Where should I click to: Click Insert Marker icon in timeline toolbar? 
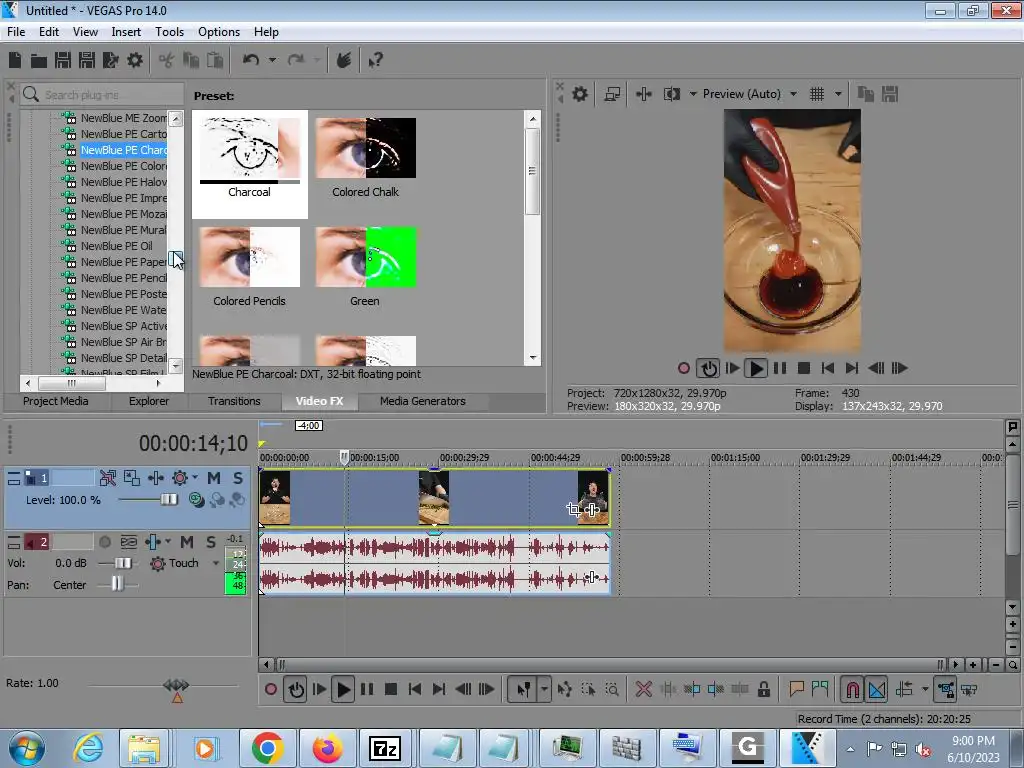[796, 689]
